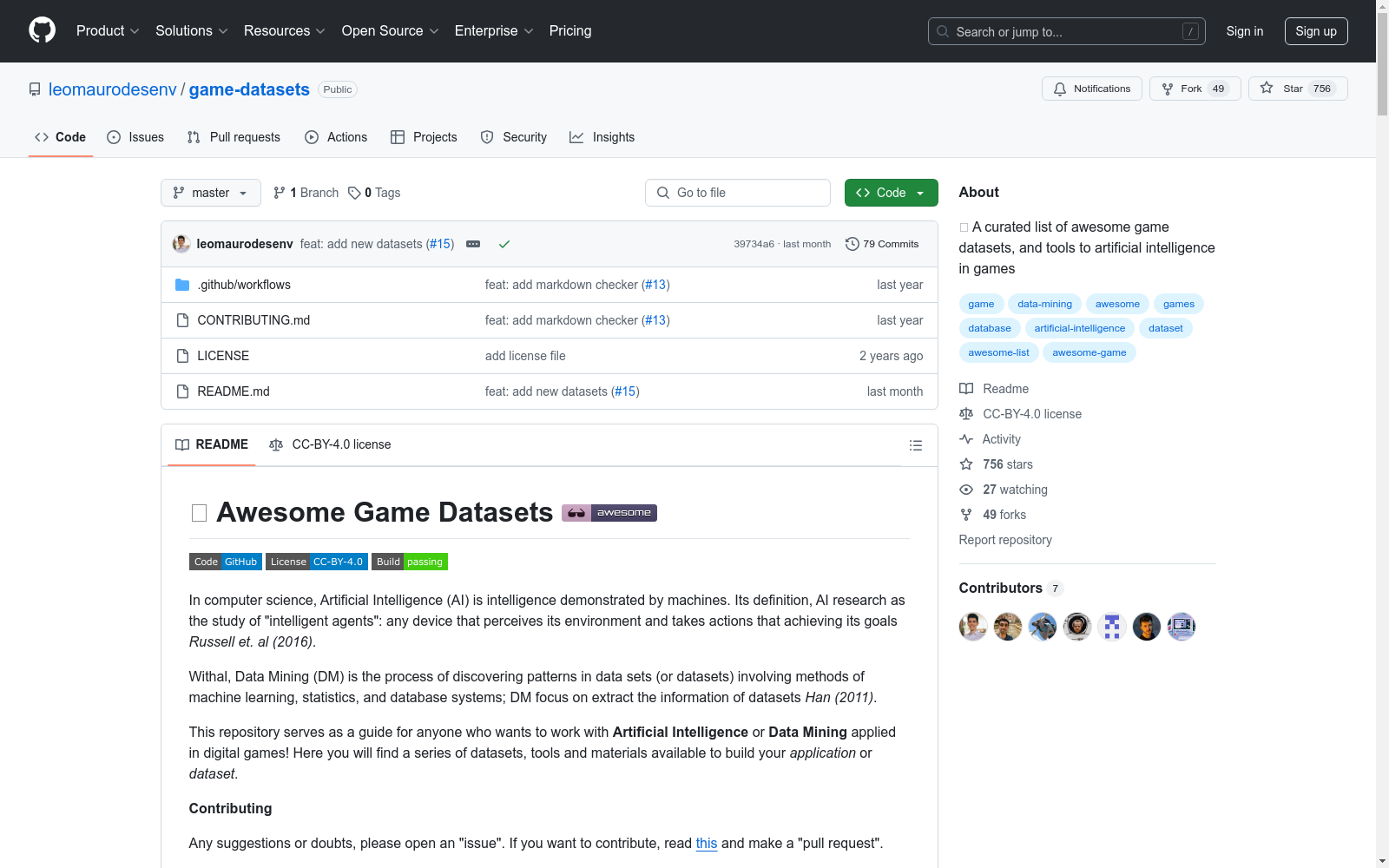
Task: Expand the Enterprise menu
Action: coord(494,31)
